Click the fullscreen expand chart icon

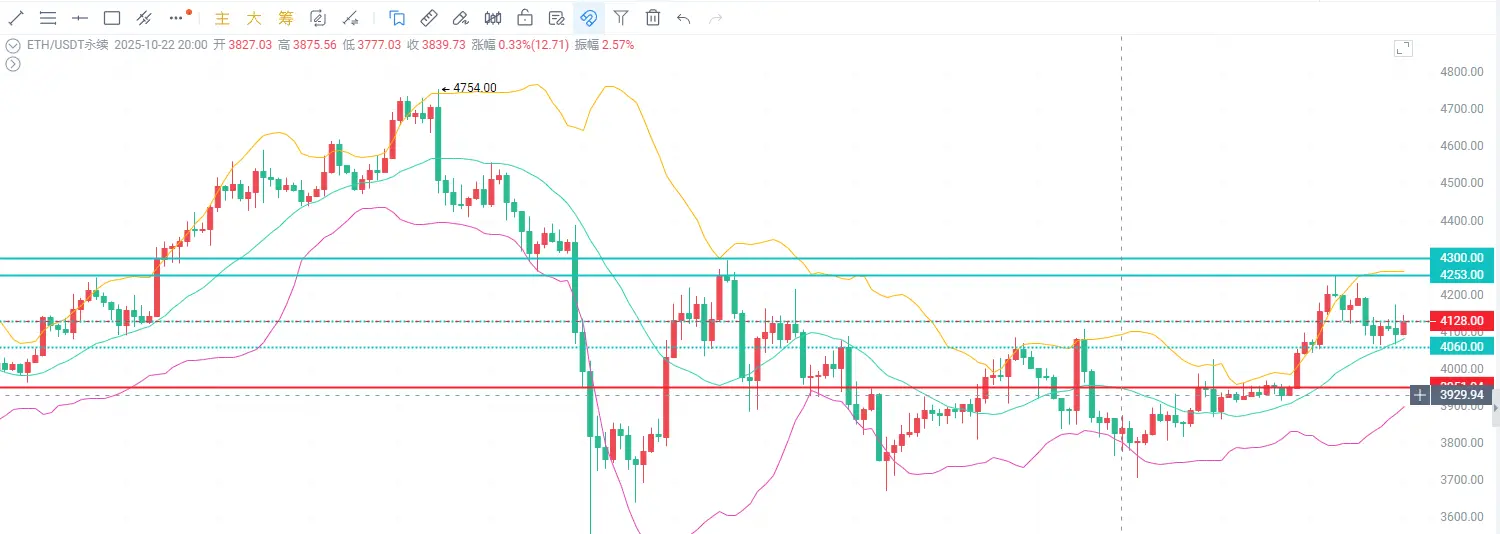click(1403, 49)
